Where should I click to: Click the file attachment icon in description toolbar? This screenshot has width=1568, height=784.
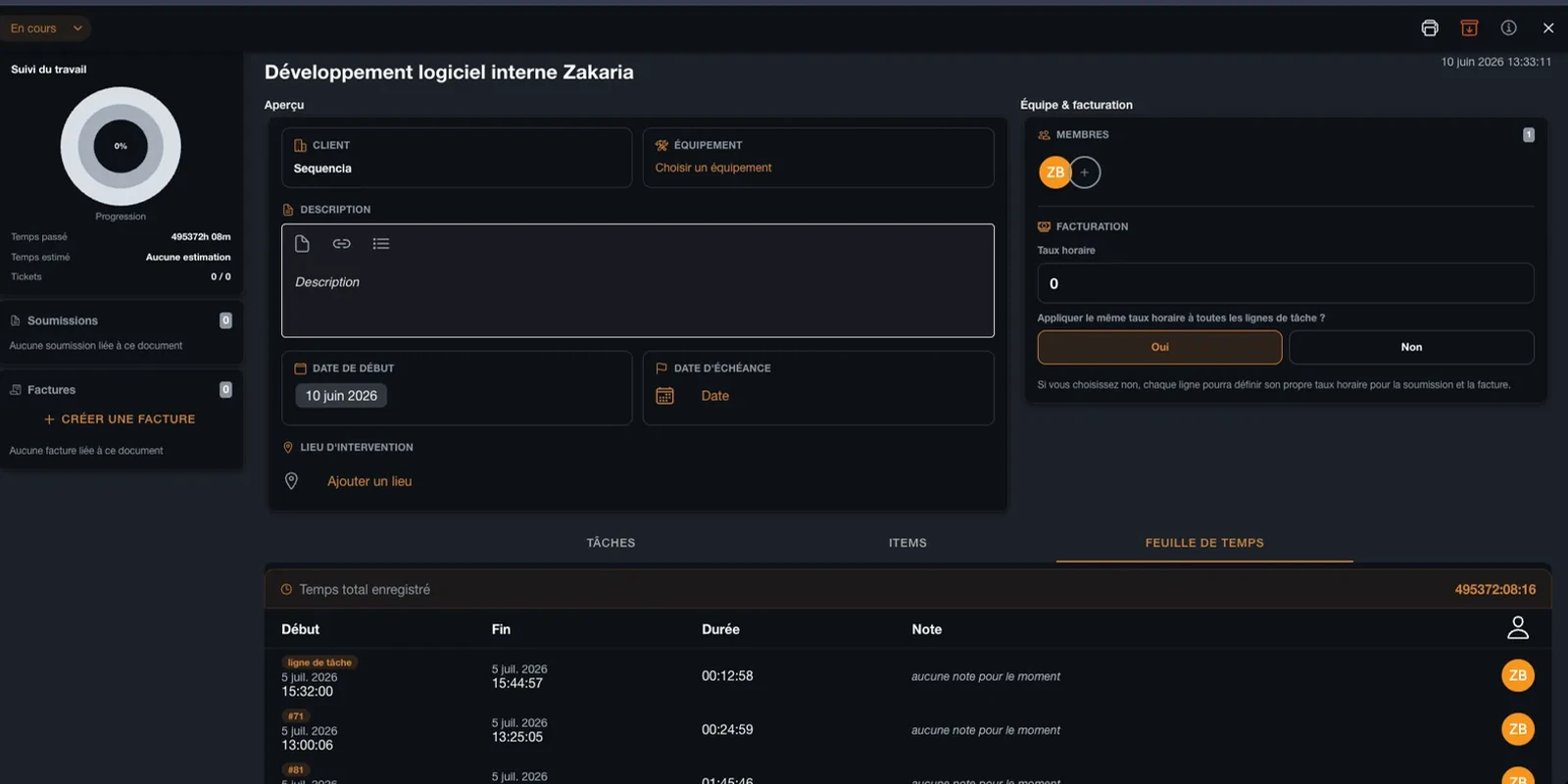(x=302, y=243)
